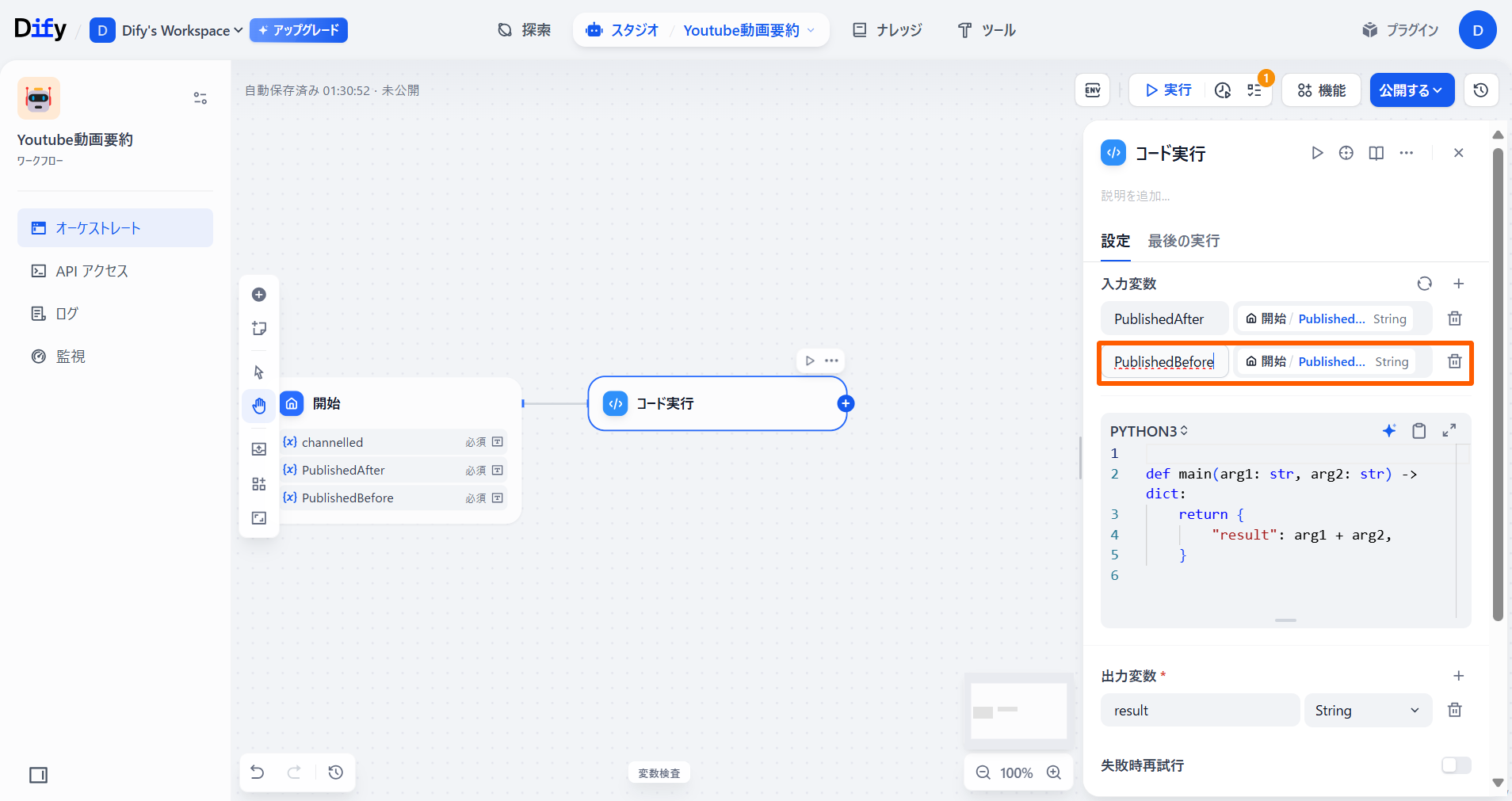Toggle the retry on failure switch
This screenshot has width=1512, height=801.
click(x=1456, y=765)
